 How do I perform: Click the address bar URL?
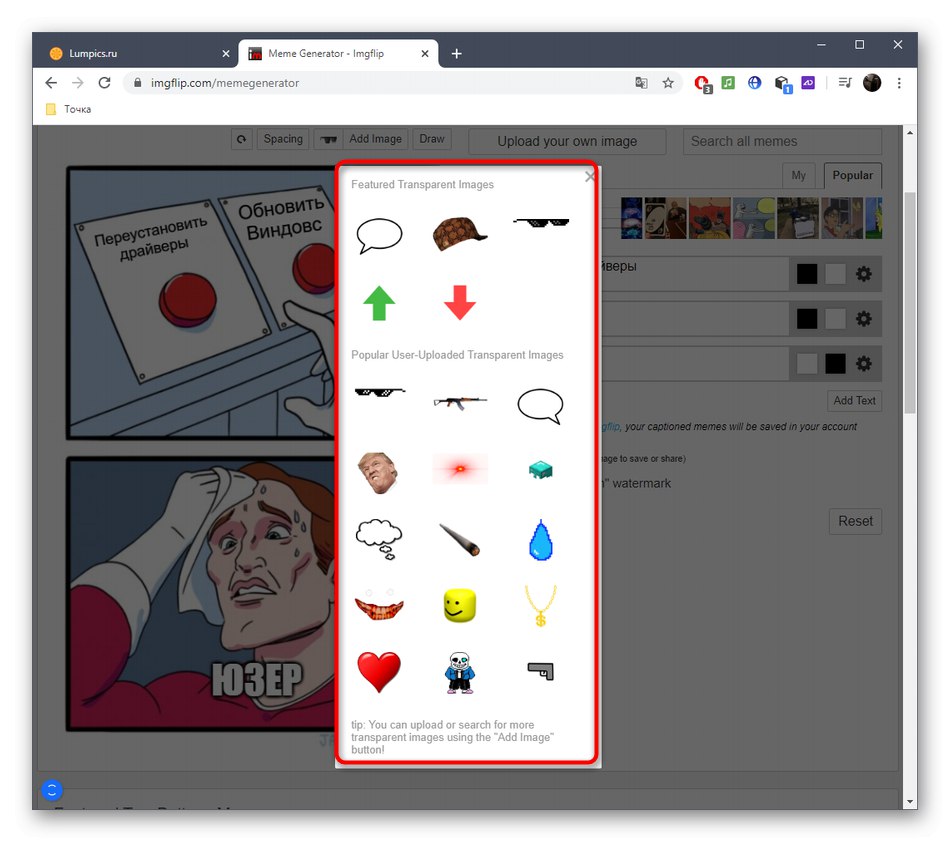[225, 83]
